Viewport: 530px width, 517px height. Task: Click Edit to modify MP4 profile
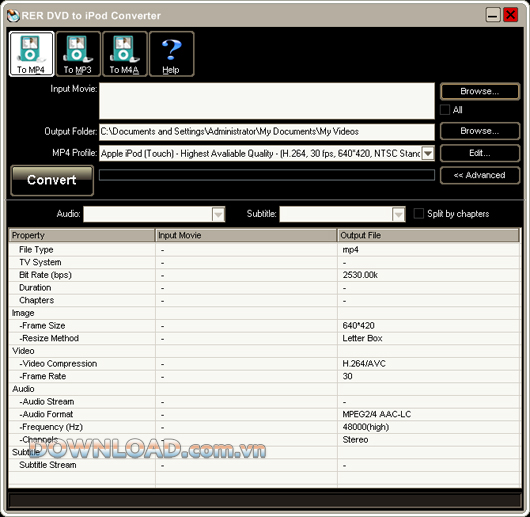[480, 153]
